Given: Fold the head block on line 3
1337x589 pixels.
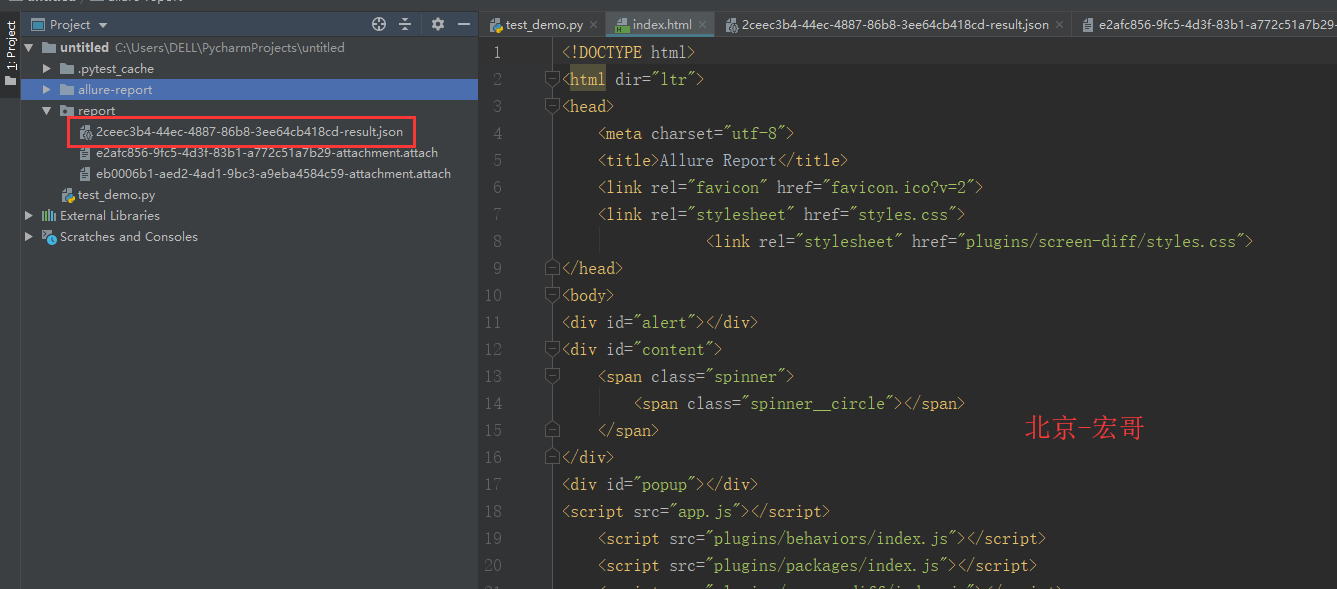Looking at the screenshot, I should pos(552,106).
